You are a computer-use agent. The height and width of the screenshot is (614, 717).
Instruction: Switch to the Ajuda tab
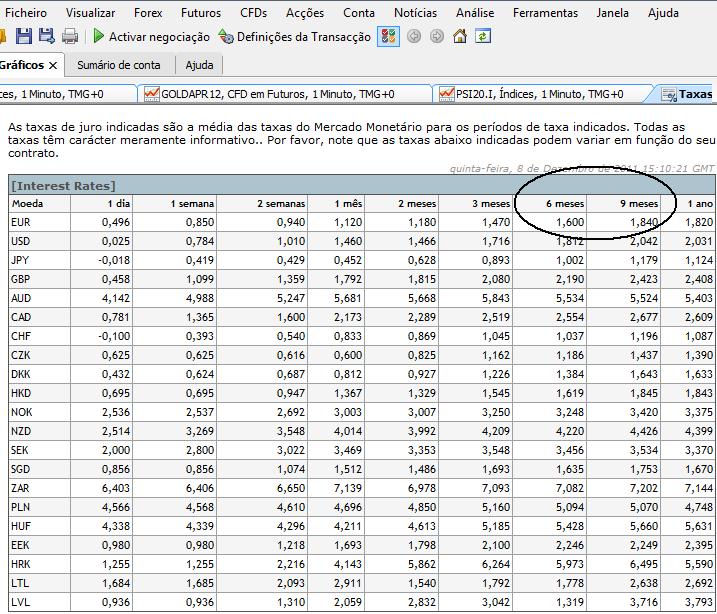pyautogui.click(x=199, y=65)
